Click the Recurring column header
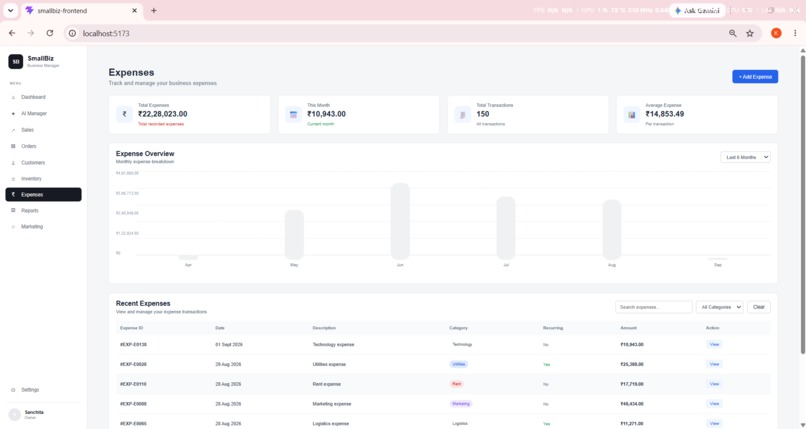Viewport: 806px width, 429px height. click(x=553, y=328)
